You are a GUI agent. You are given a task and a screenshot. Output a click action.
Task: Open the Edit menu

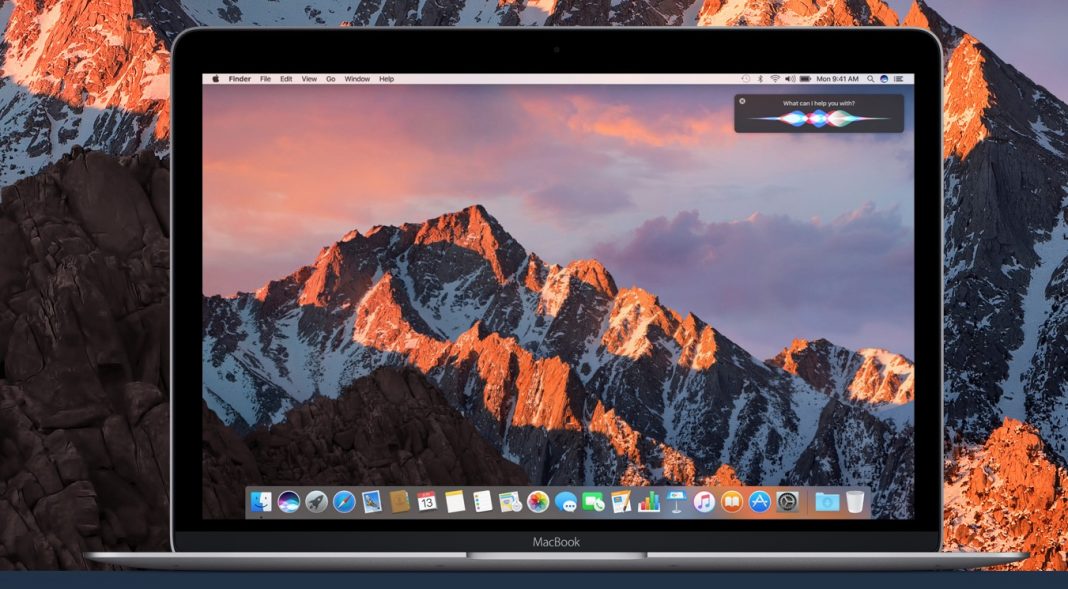tap(286, 79)
